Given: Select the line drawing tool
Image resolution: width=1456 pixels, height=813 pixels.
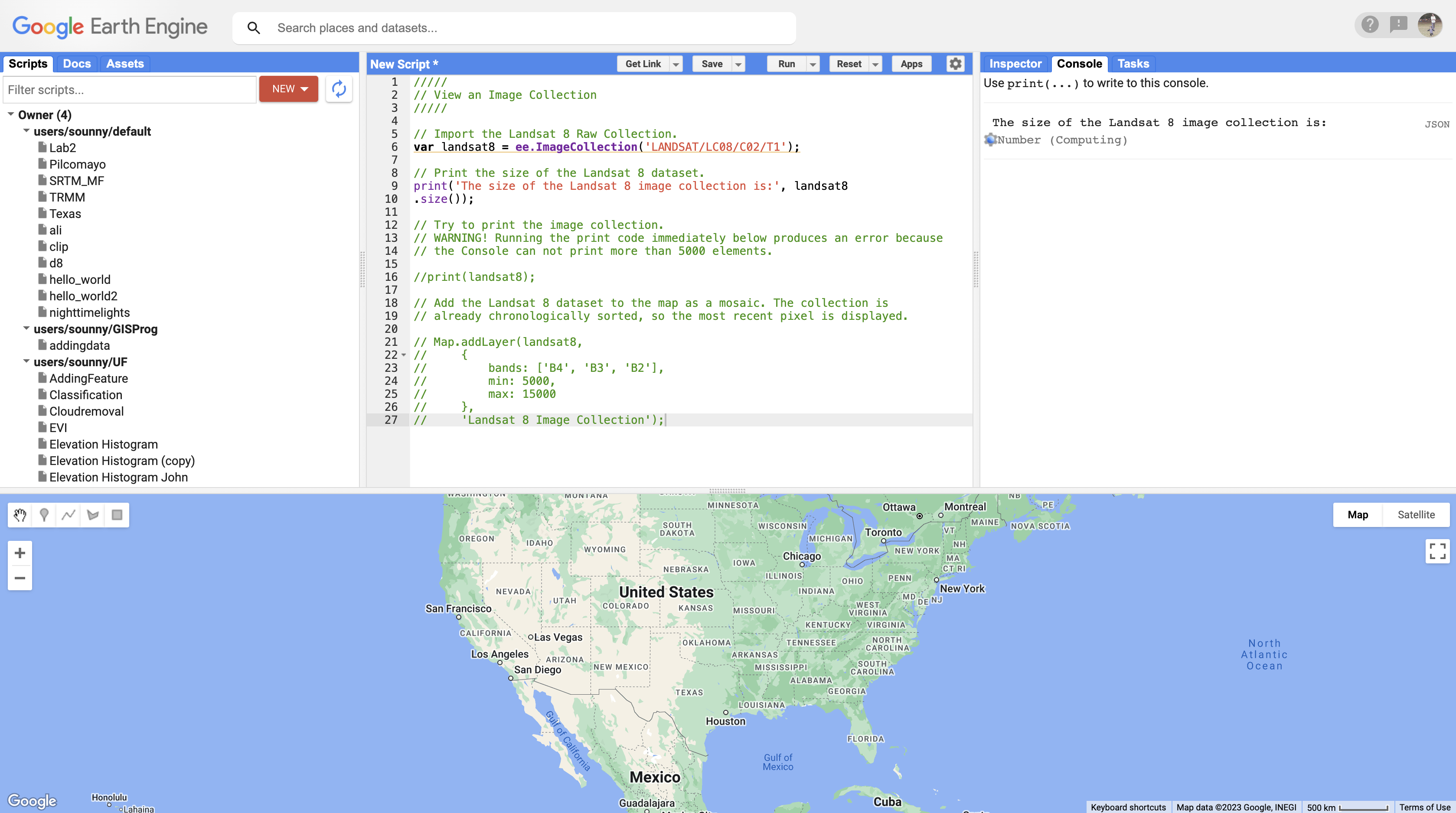Looking at the screenshot, I should tap(68, 515).
